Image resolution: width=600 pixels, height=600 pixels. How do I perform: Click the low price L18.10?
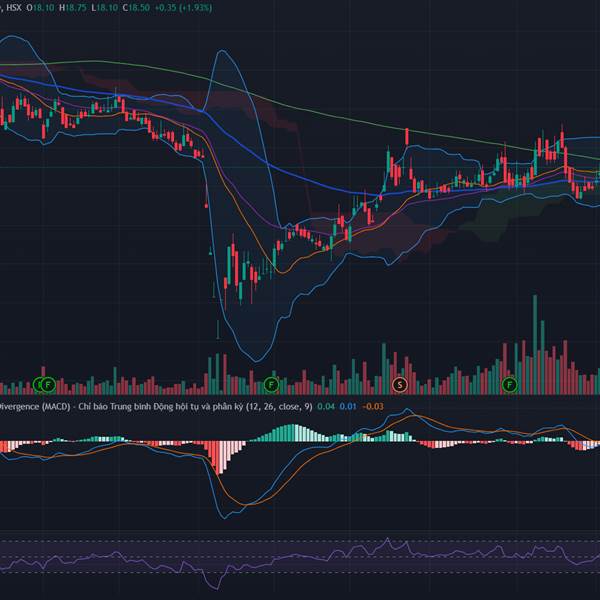click(104, 7)
